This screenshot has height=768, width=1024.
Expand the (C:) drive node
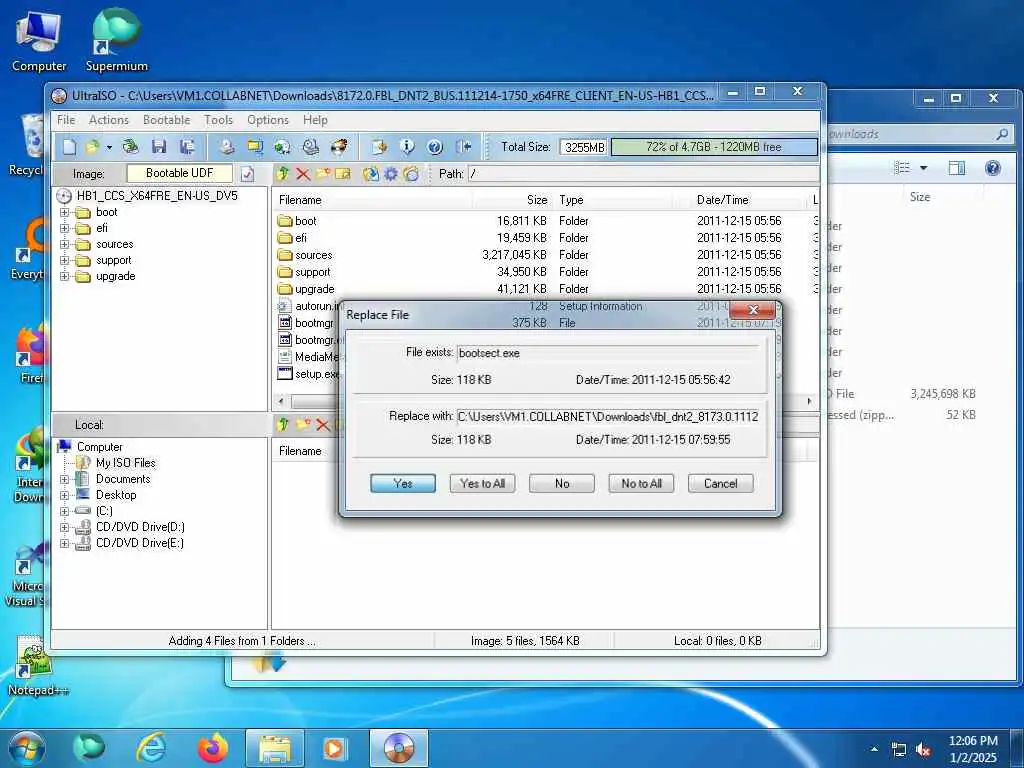(x=64, y=511)
